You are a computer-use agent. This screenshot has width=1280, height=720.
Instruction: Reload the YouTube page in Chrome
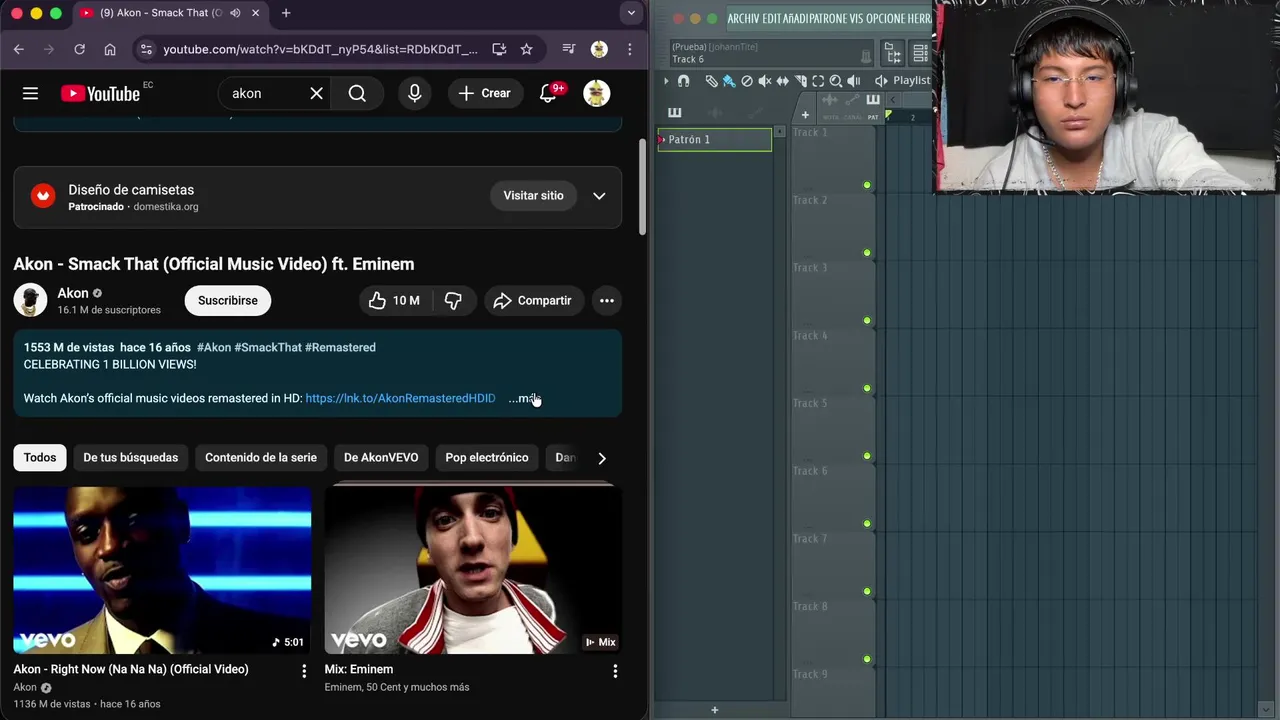click(79, 49)
